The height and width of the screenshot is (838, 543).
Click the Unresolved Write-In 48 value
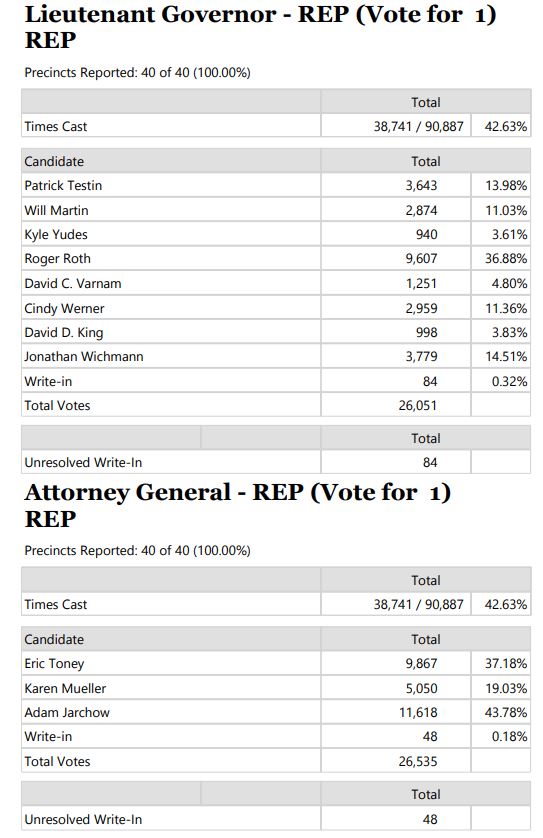[x=430, y=819]
